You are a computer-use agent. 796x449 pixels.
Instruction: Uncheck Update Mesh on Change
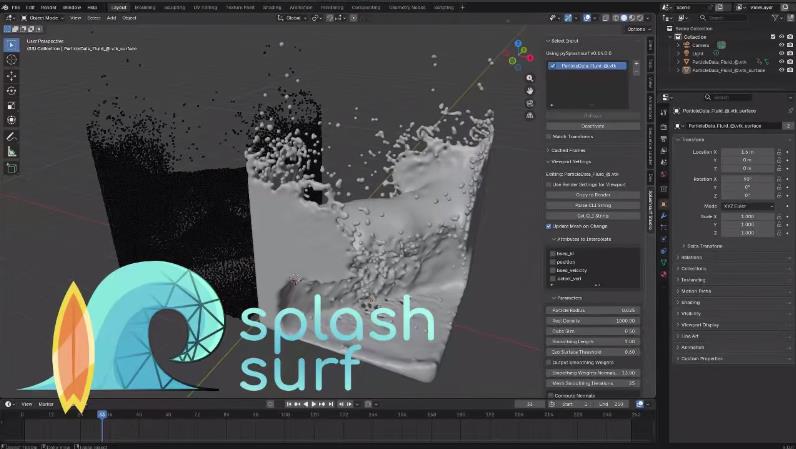549,226
